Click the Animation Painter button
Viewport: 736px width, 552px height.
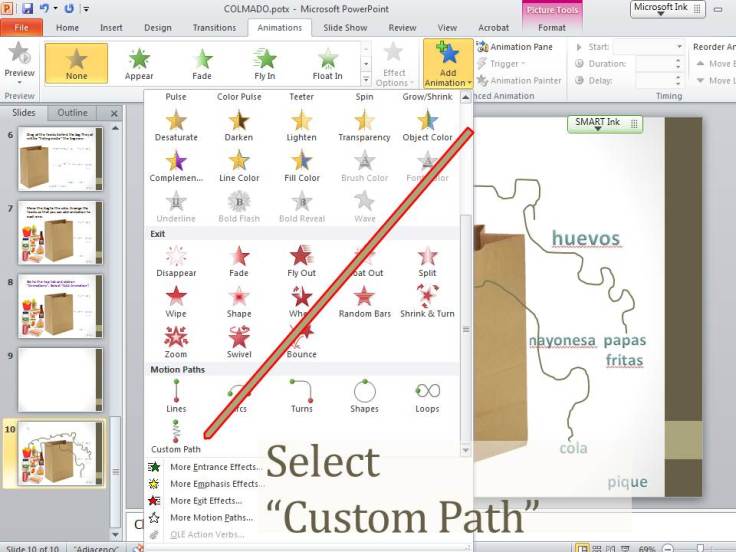(519, 81)
